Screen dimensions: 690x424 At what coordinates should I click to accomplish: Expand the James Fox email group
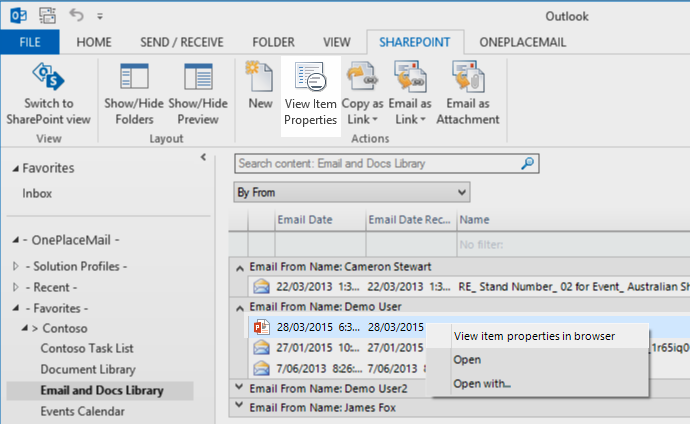click(x=238, y=406)
